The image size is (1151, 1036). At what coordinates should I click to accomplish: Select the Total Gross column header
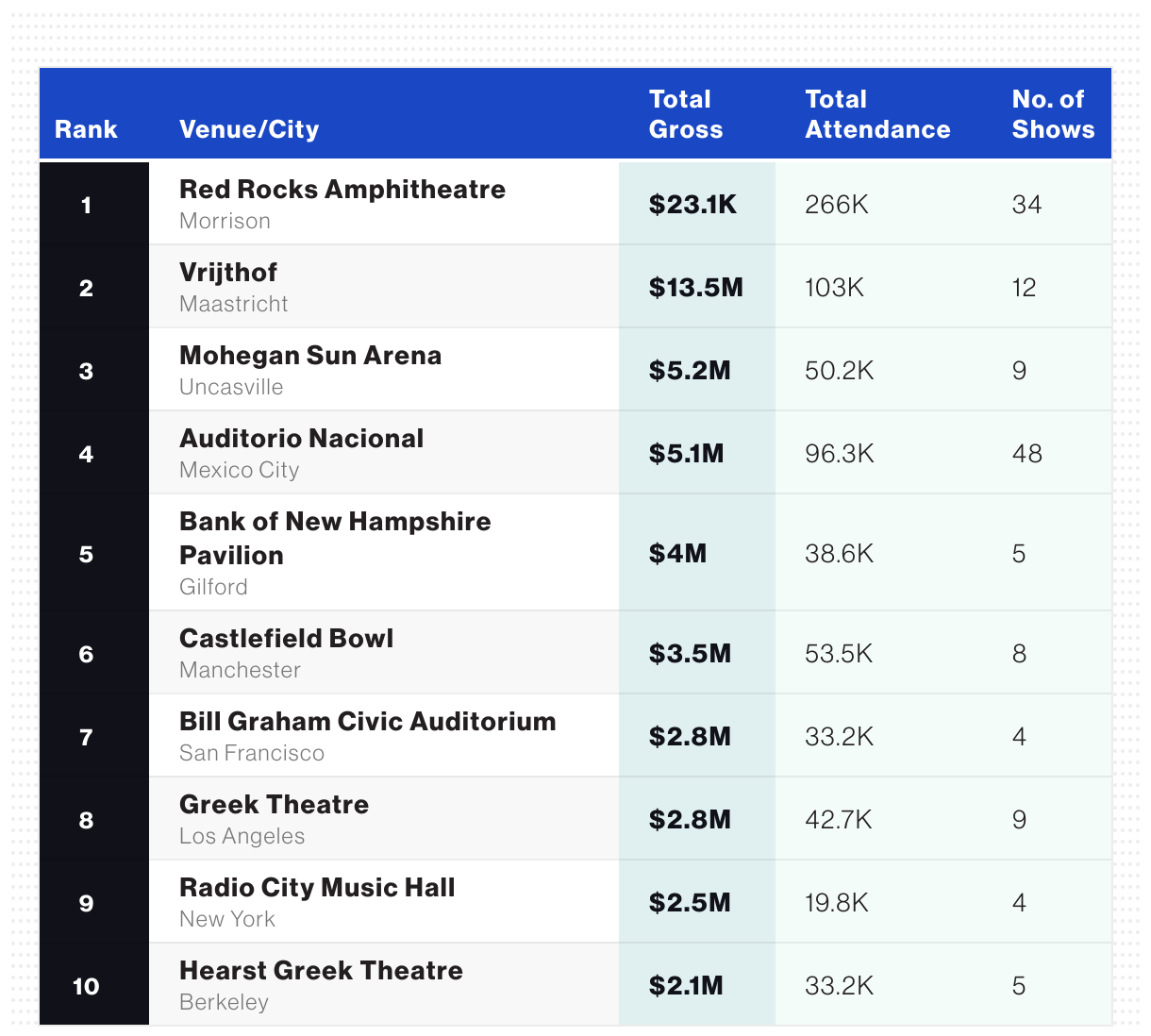click(x=685, y=114)
